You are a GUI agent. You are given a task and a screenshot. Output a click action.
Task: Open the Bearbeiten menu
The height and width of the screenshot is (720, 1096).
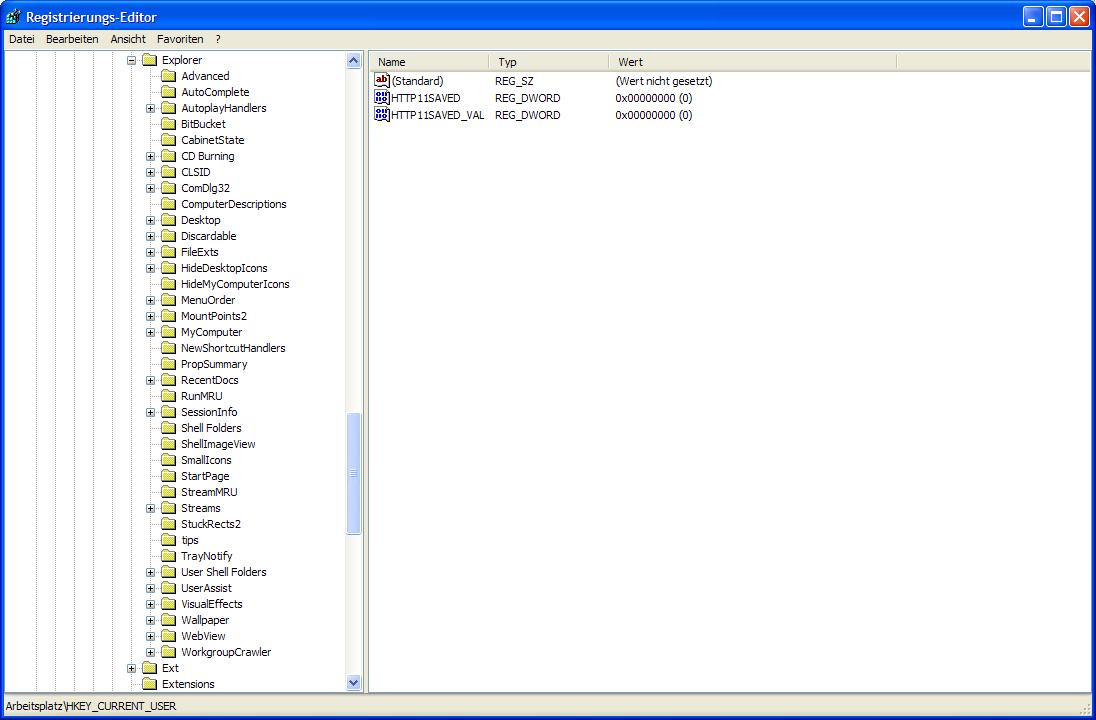(72, 39)
